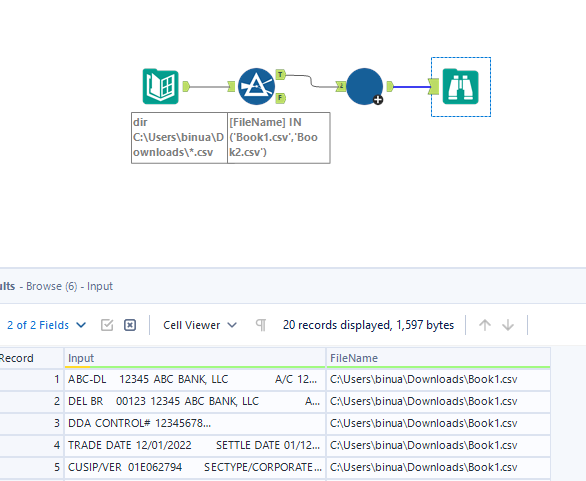586x481 pixels.
Task: Select the FileName cell in record 4
Action: click(438, 445)
